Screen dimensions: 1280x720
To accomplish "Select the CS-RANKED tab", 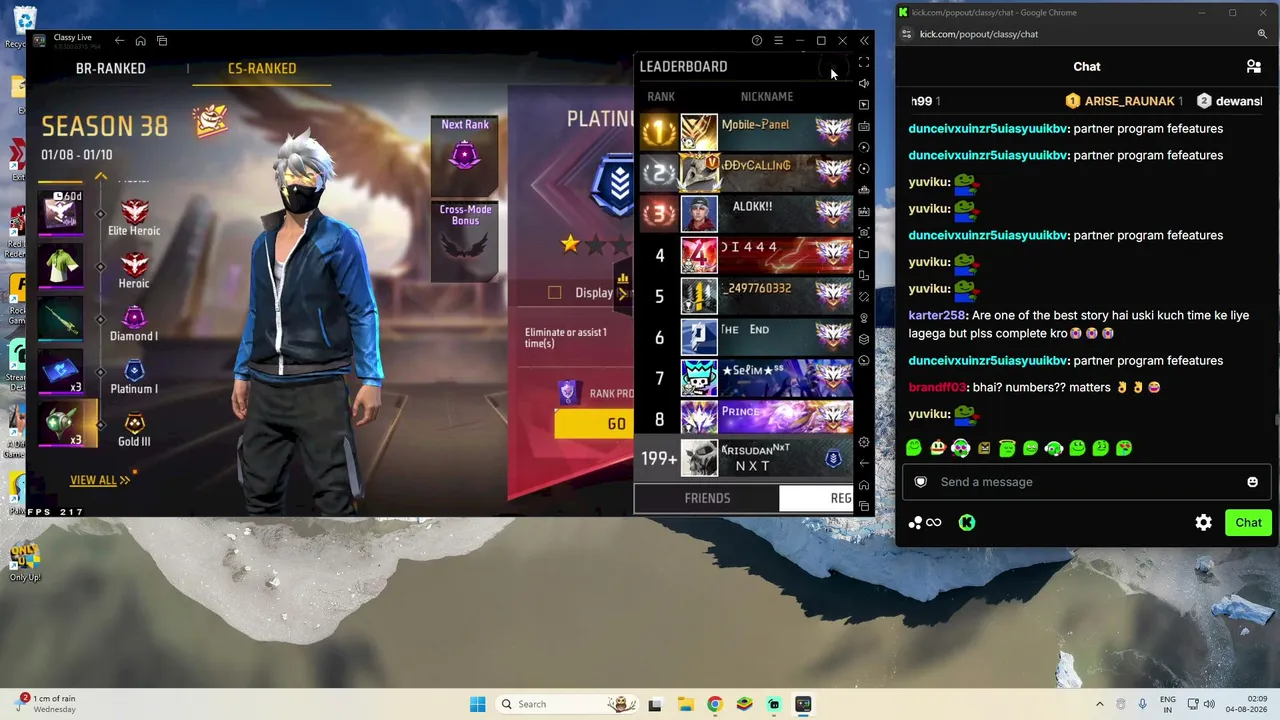I will [262, 68].
